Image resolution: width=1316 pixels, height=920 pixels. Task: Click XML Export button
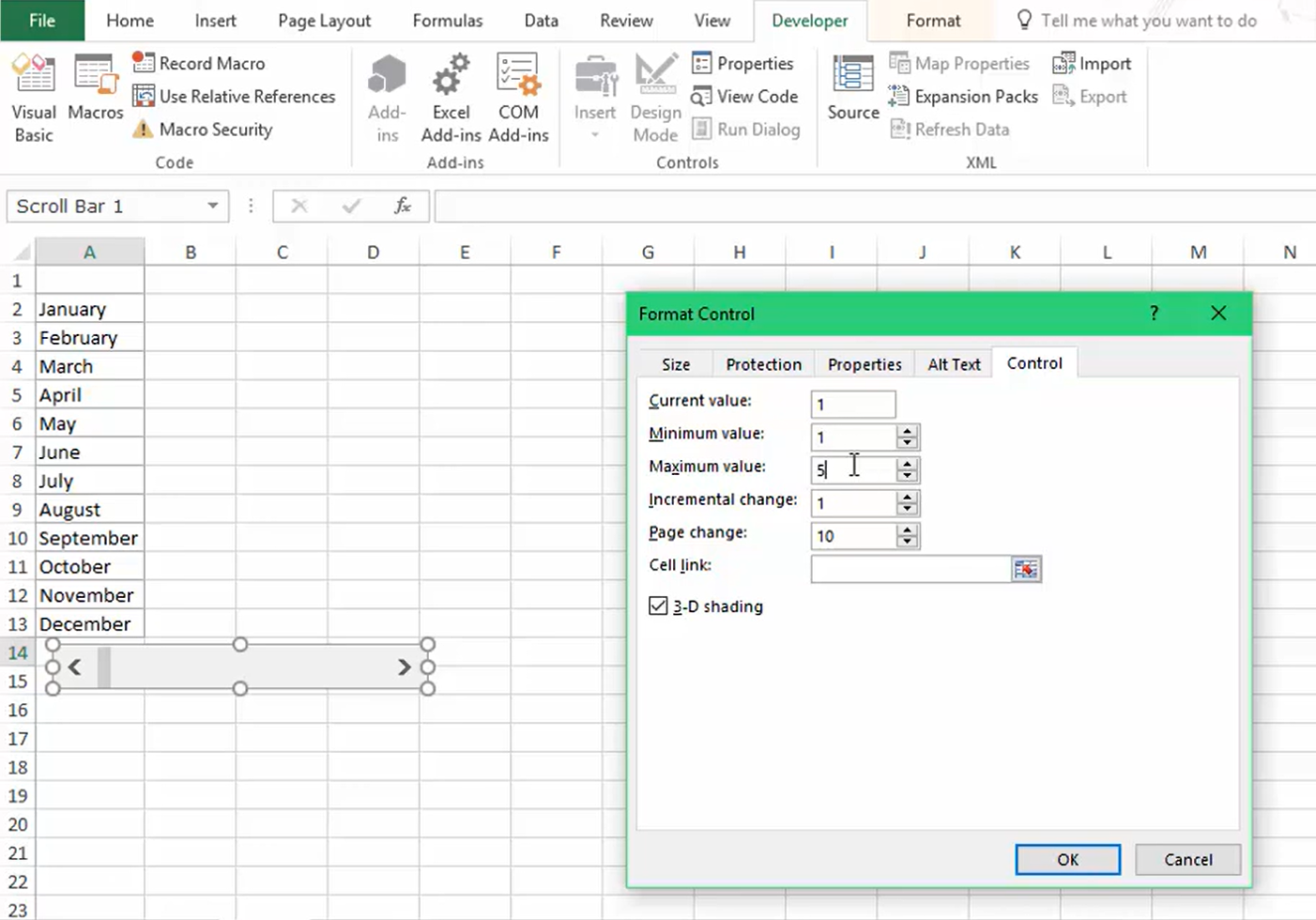coord(1090,96)
